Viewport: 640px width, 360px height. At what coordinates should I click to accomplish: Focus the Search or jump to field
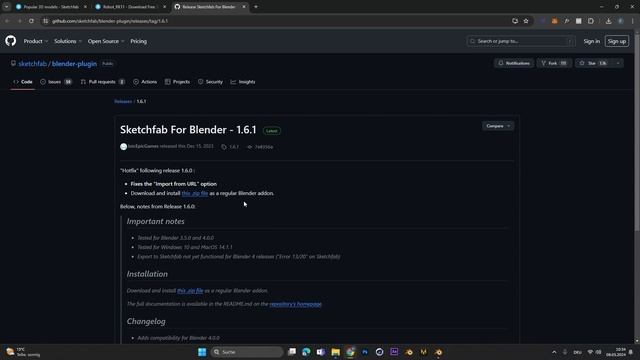click(x=521, y=41)
